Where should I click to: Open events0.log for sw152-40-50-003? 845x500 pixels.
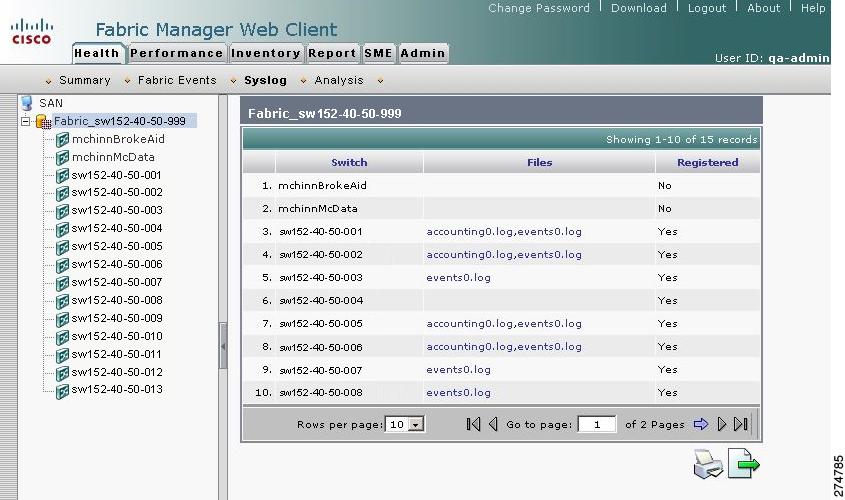coord(459,278)
